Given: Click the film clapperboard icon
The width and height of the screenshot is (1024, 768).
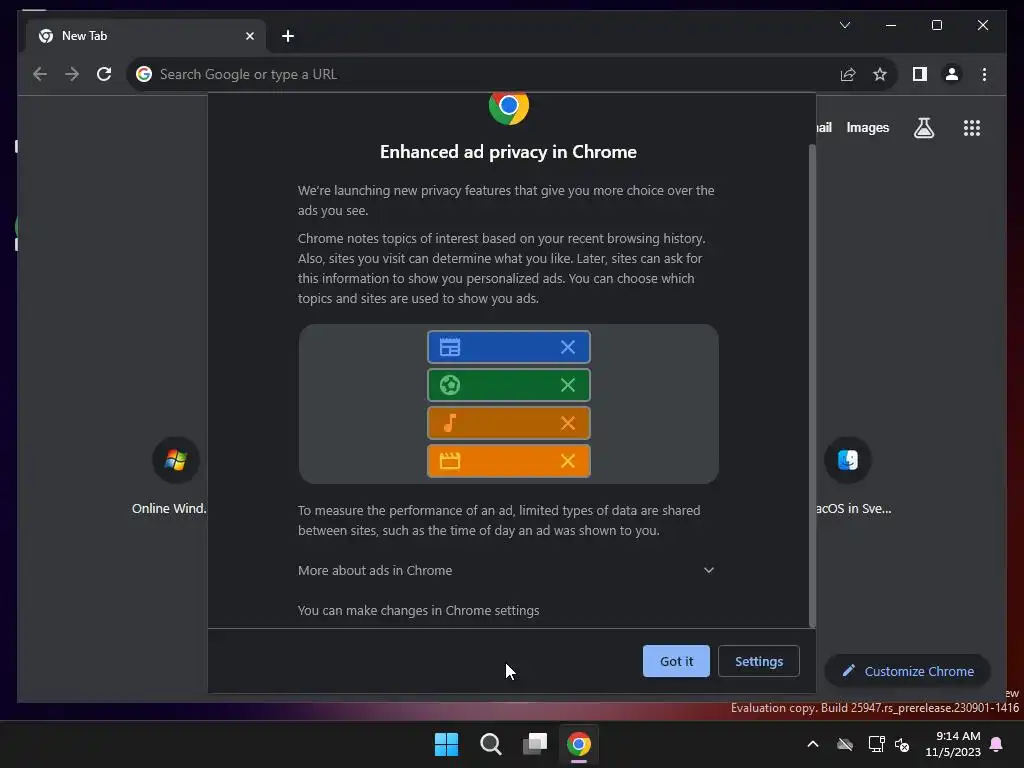Looking at the screenshot, I should click(450, 460).
